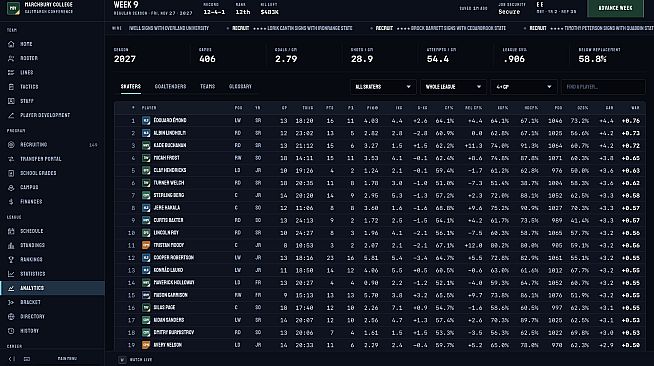The height and width of the screenshot is (366, 654).
Task: Sort table by GP column header
Action: [x=284, y=108]
